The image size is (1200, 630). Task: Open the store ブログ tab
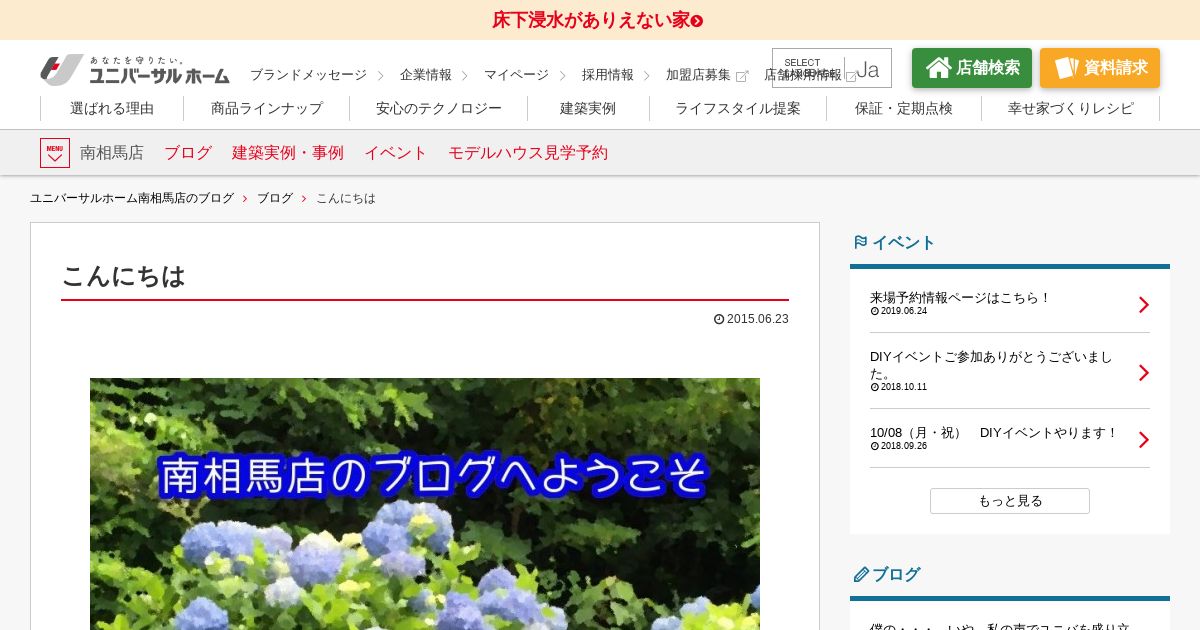(x=188, y=153)
